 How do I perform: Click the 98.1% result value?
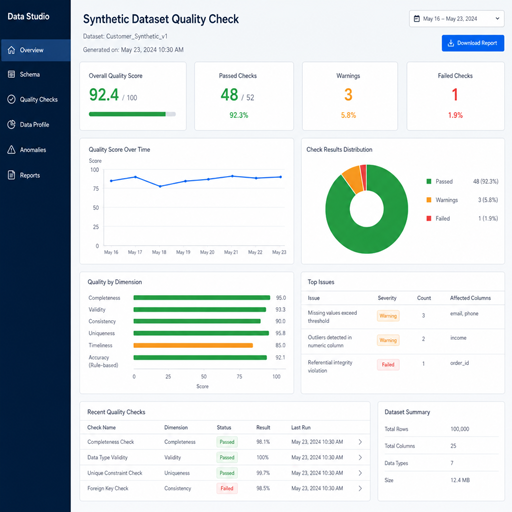pos(263,442)
